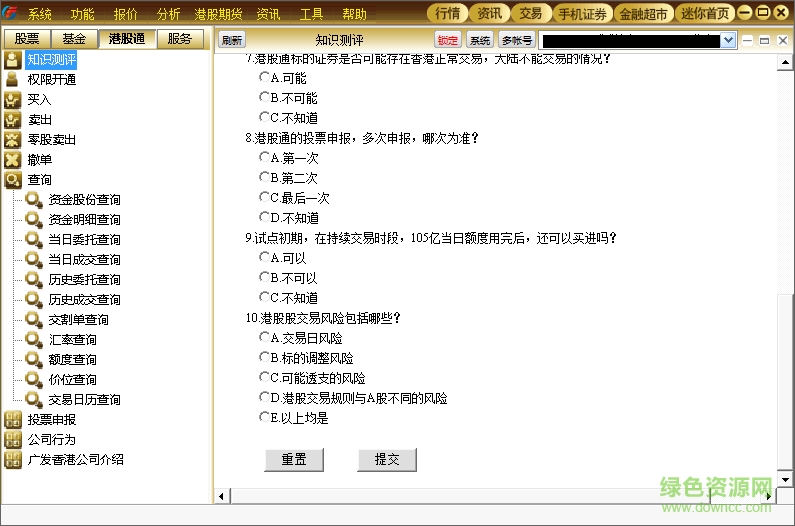Click the 零股卖出 icon
795x526 pixels.
[x=13, y=139]
